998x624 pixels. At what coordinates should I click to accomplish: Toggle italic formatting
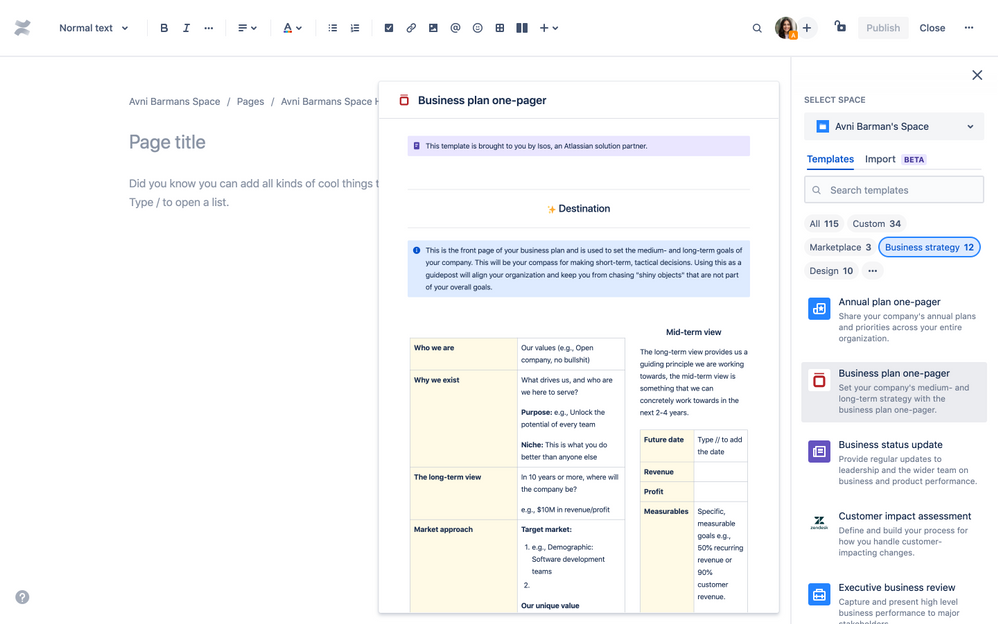[x=186, y=28]
